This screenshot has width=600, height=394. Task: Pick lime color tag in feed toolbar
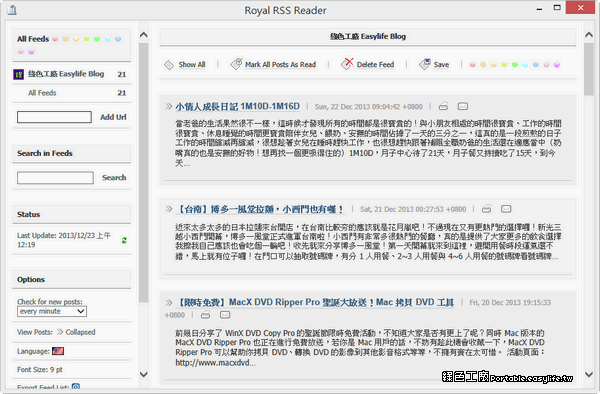[504, 65]
